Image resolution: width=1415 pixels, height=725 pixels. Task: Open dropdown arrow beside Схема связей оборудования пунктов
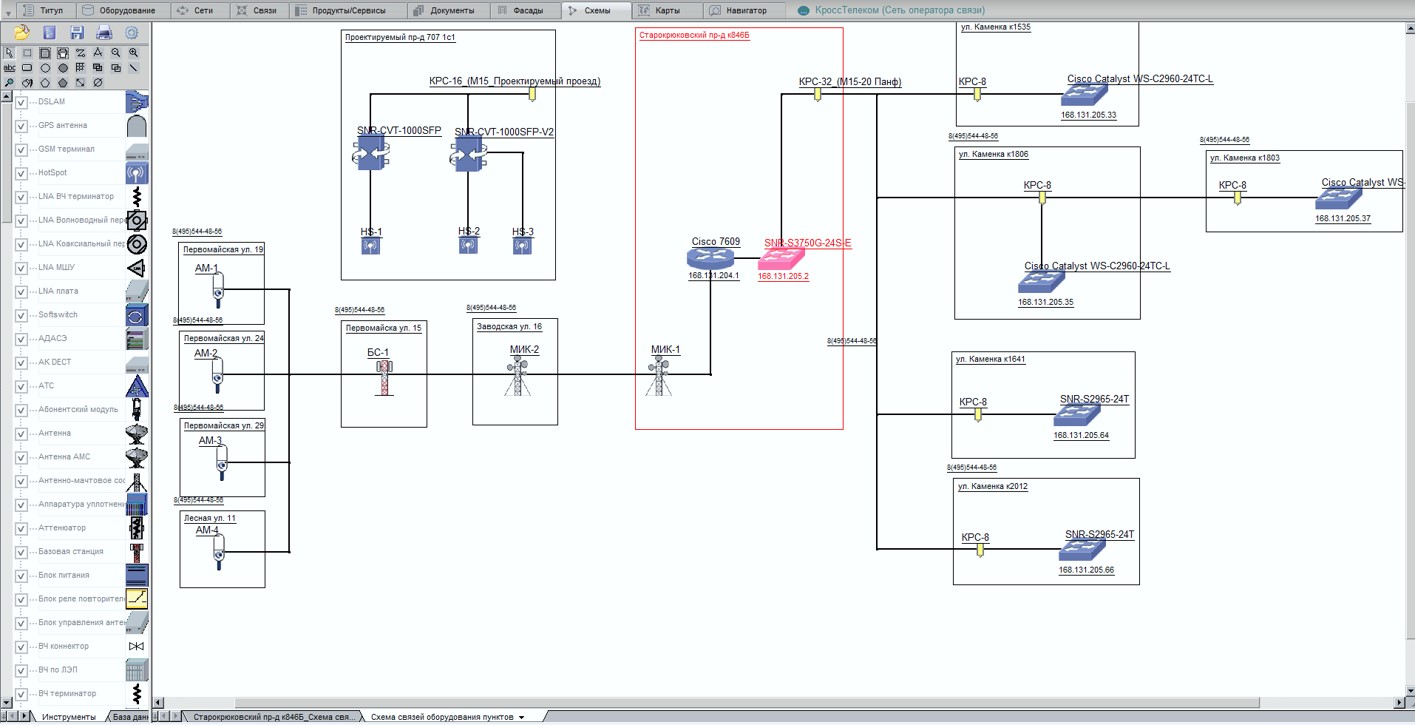(x=522, y=717)
